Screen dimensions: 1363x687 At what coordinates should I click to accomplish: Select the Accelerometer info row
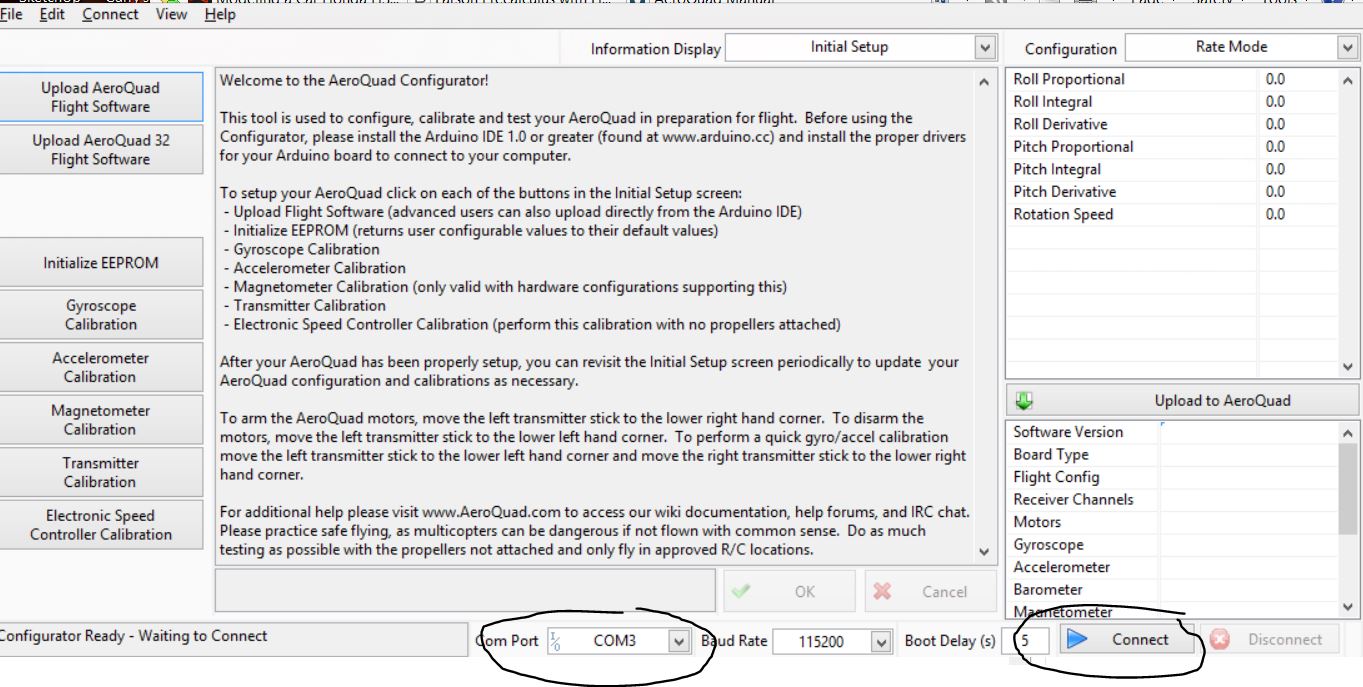tap(1172, 567)
